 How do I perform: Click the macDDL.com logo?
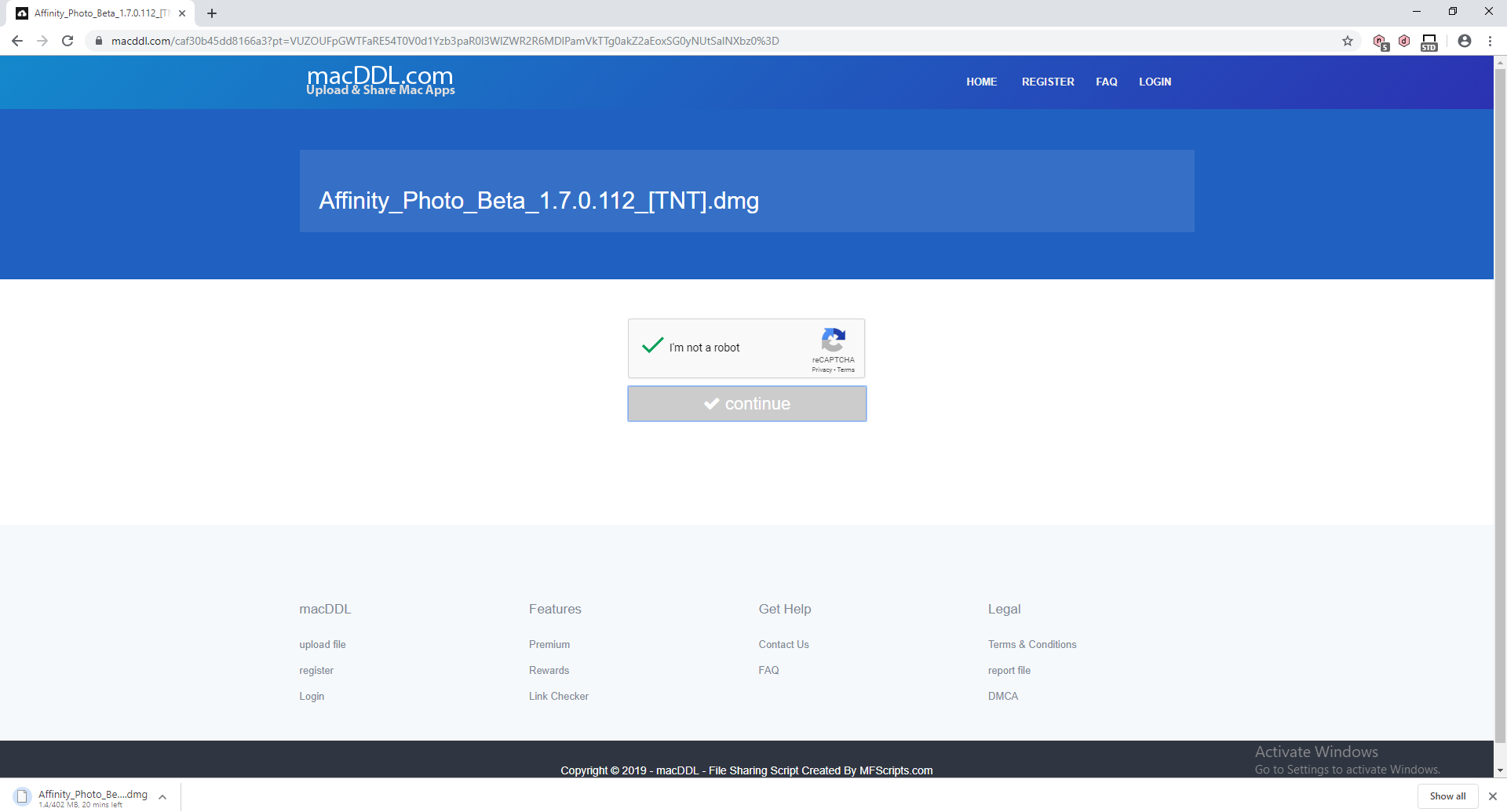coord(380,80)
